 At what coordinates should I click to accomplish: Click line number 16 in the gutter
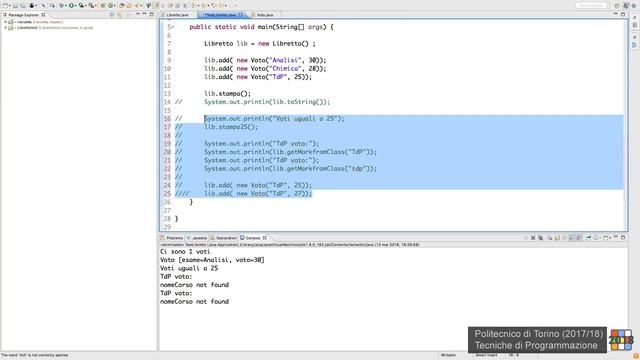click(167, 119)
